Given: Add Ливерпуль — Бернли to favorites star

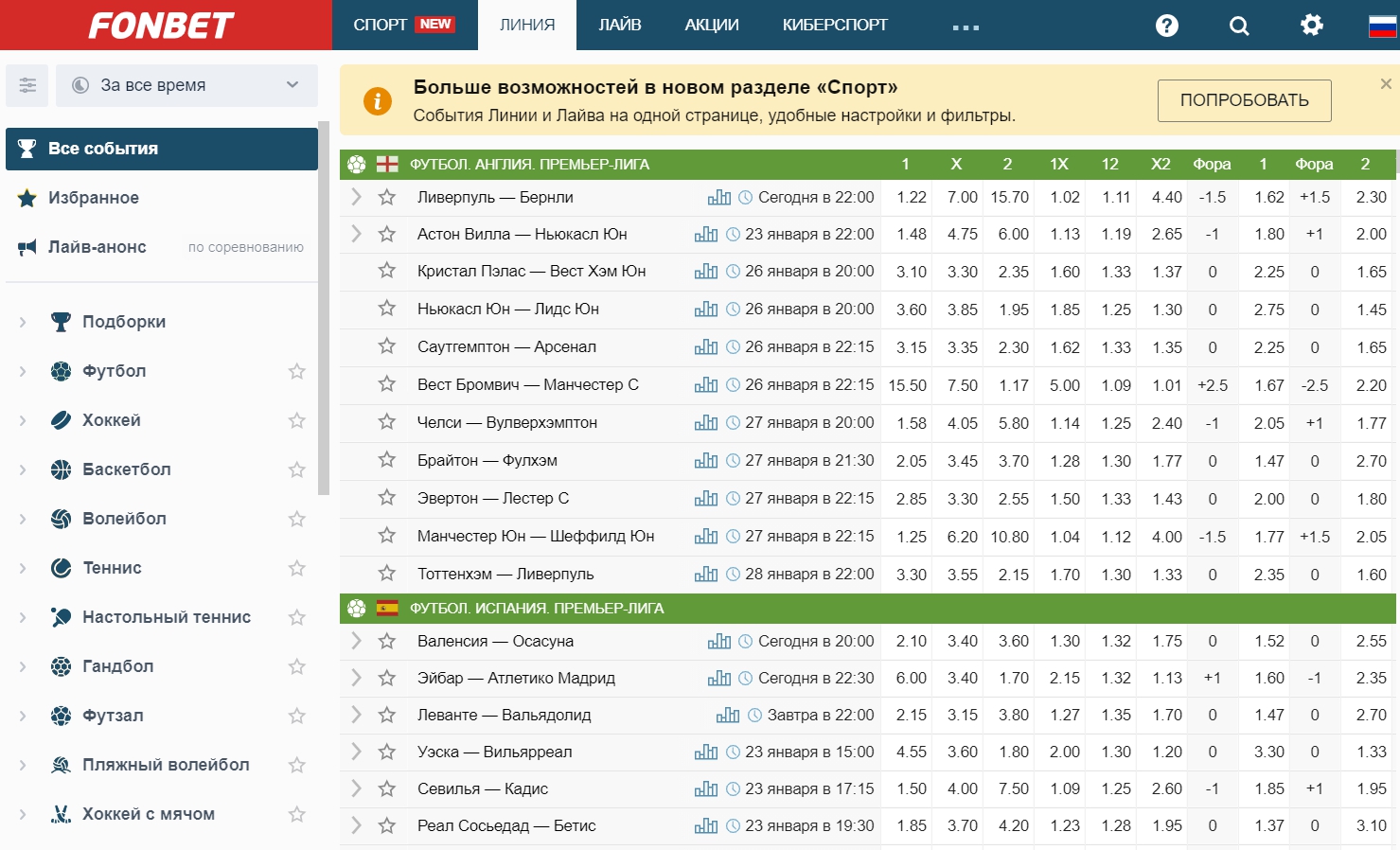Looking at the screenshot, I should click(386, 198).
